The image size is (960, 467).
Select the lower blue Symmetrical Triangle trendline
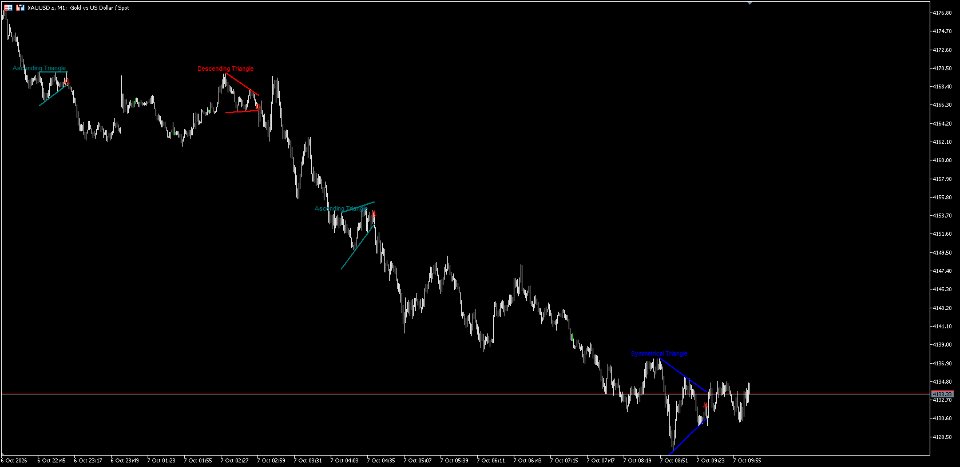click(x=689, y=436)
